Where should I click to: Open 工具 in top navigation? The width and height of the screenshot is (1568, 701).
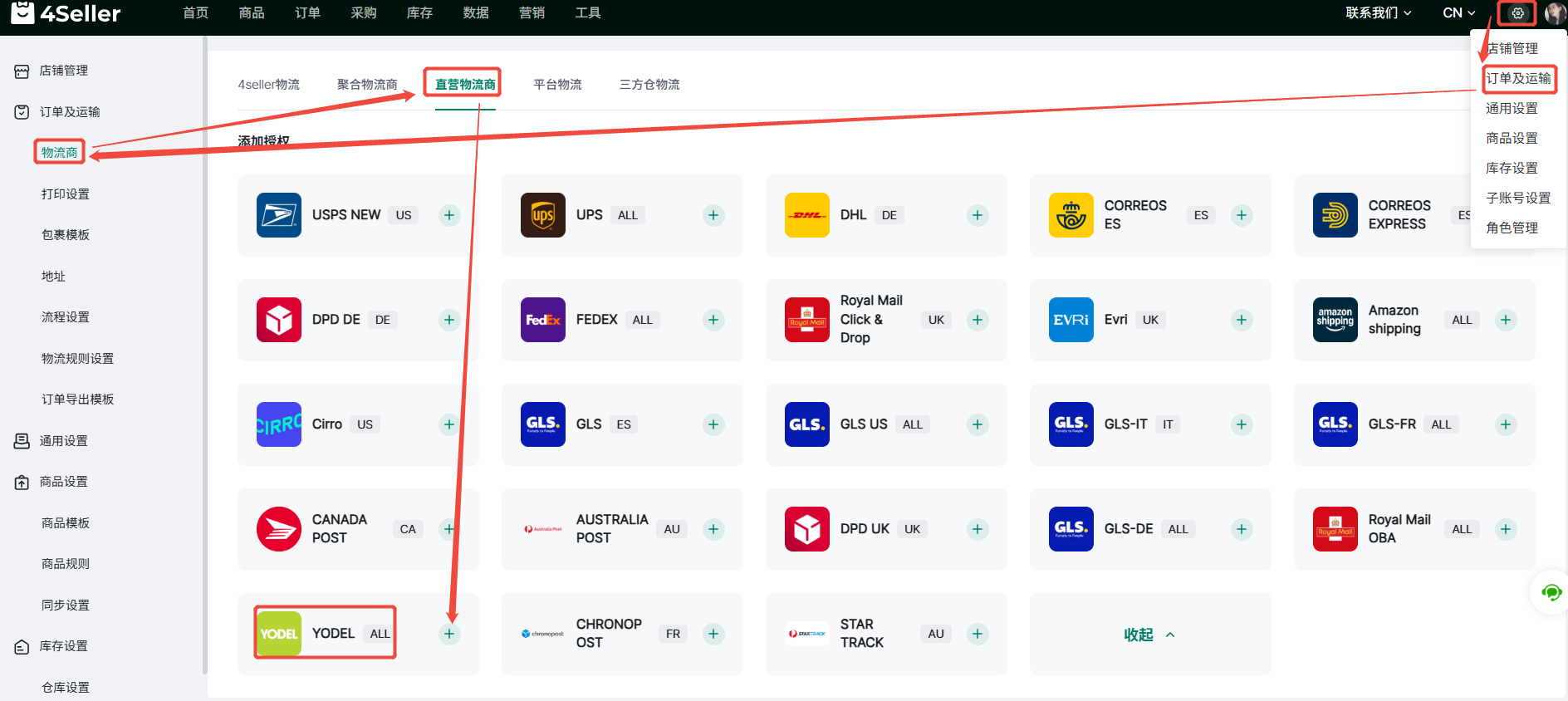pyautogui.click(x=588, y=13)
